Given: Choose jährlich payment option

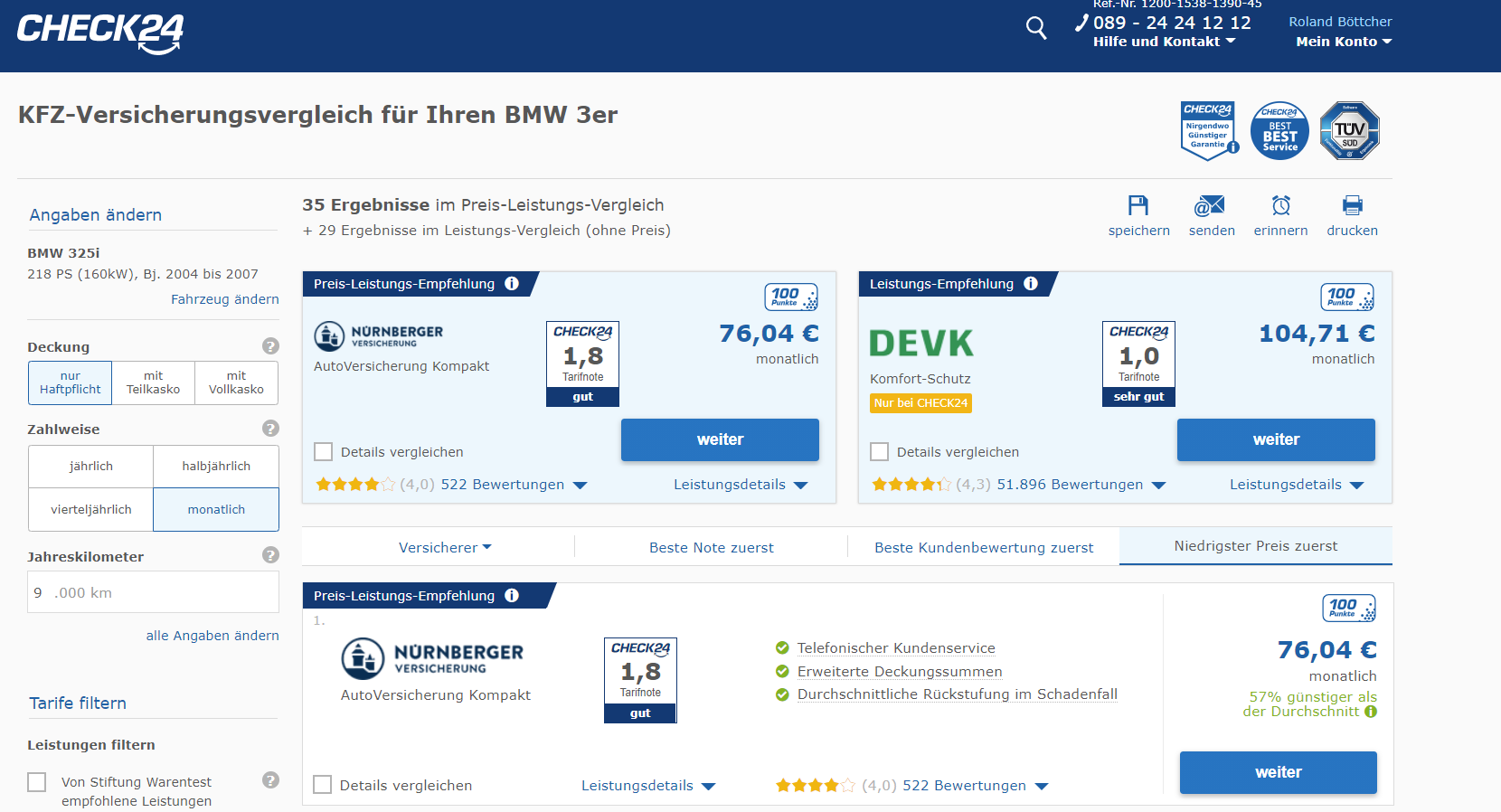Looking at the screenshot, I should click(x=91, y=467).
